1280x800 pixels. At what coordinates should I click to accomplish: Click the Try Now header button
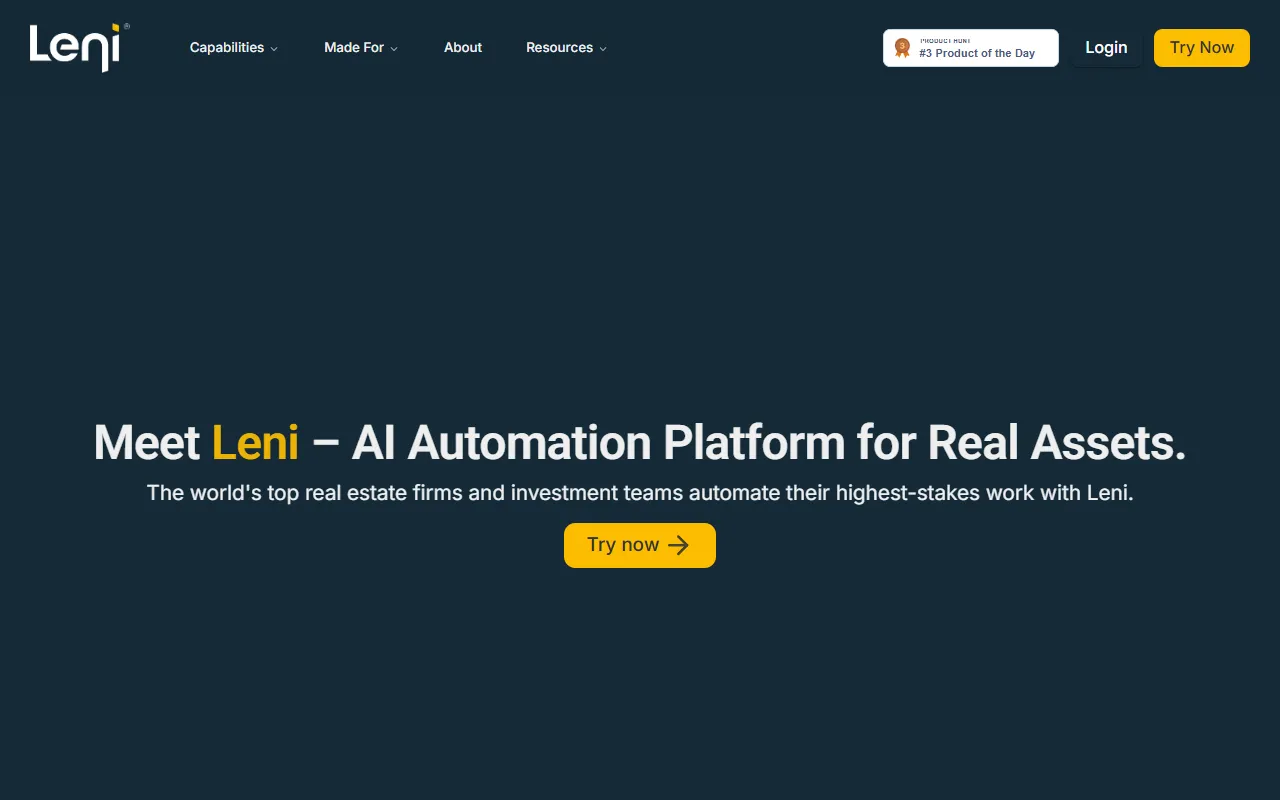click(1202, 48)
